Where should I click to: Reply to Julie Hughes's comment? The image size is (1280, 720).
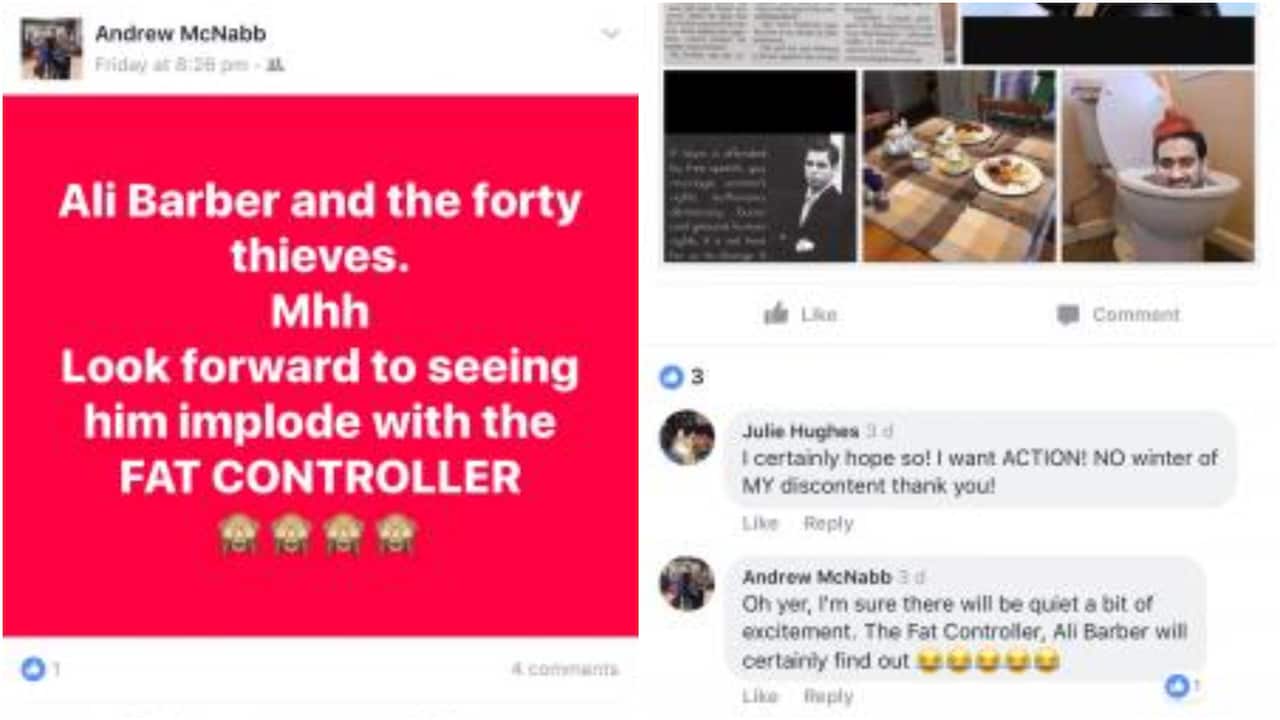coord(828,523)
